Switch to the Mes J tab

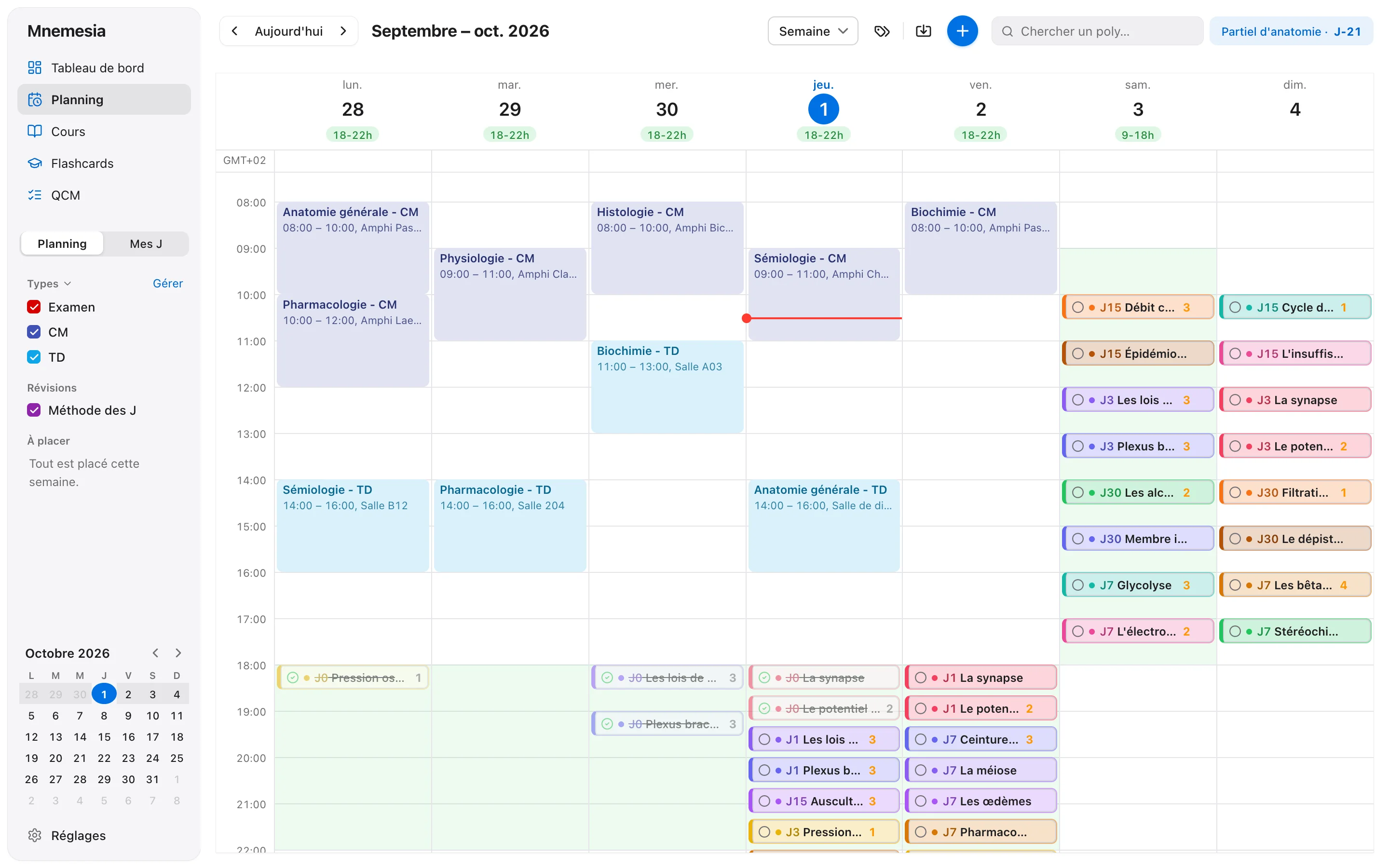click(146, 244)
